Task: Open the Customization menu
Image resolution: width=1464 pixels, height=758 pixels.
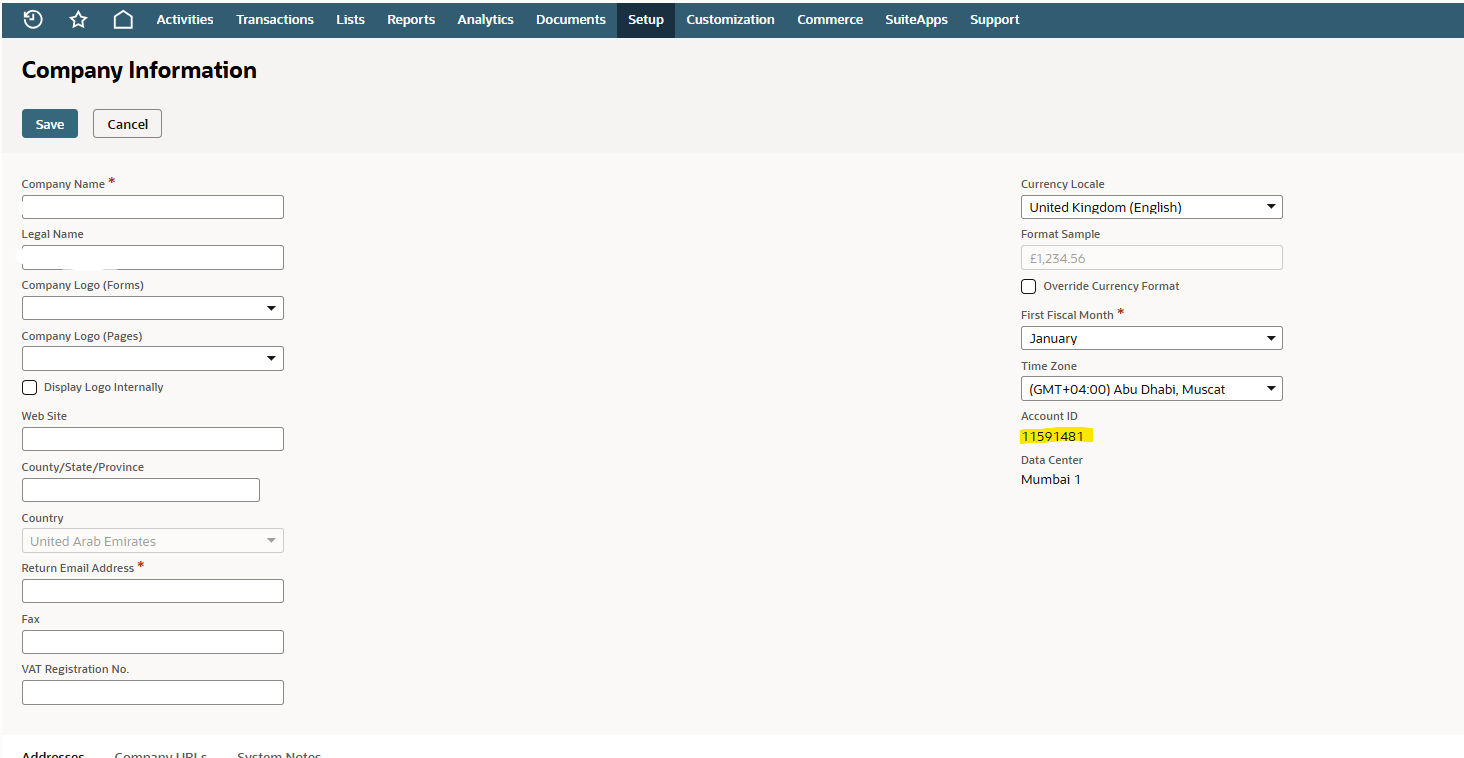Action: 730,19
